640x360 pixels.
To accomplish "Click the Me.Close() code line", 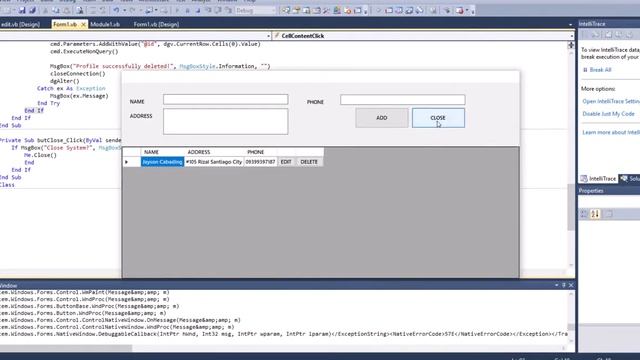I will (x=40, y=155).
